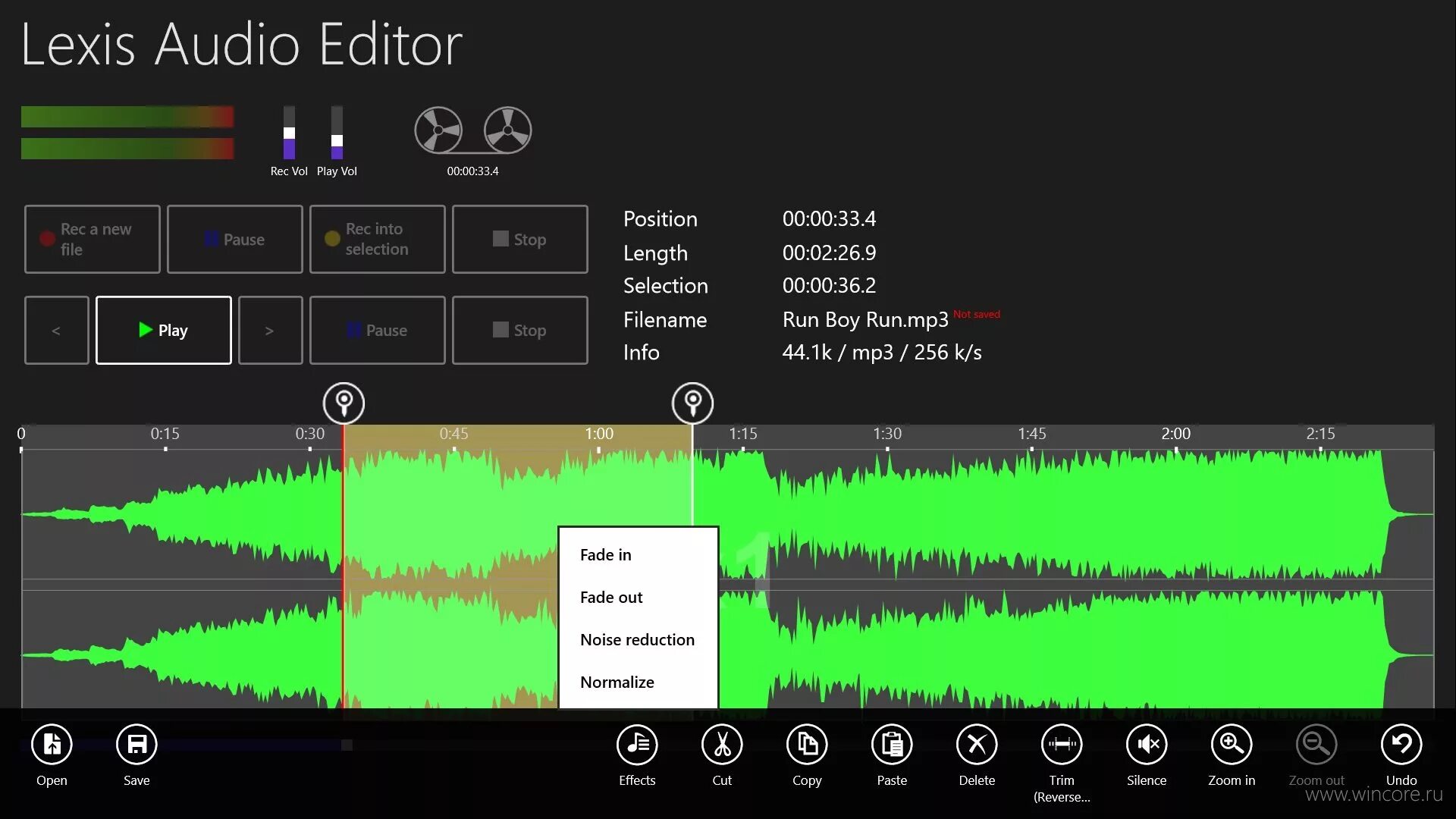The height and width of the screenshot is (819, 1456).
Task: Click the Undo icon
Action: pos(1401,745)
